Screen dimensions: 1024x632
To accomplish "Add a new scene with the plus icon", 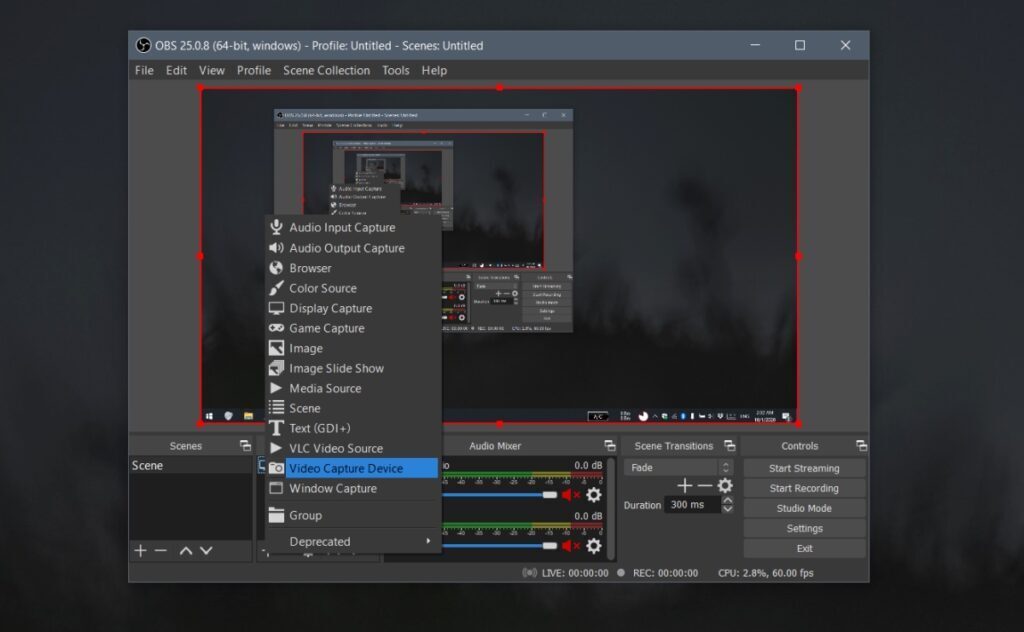I will 140,550.
